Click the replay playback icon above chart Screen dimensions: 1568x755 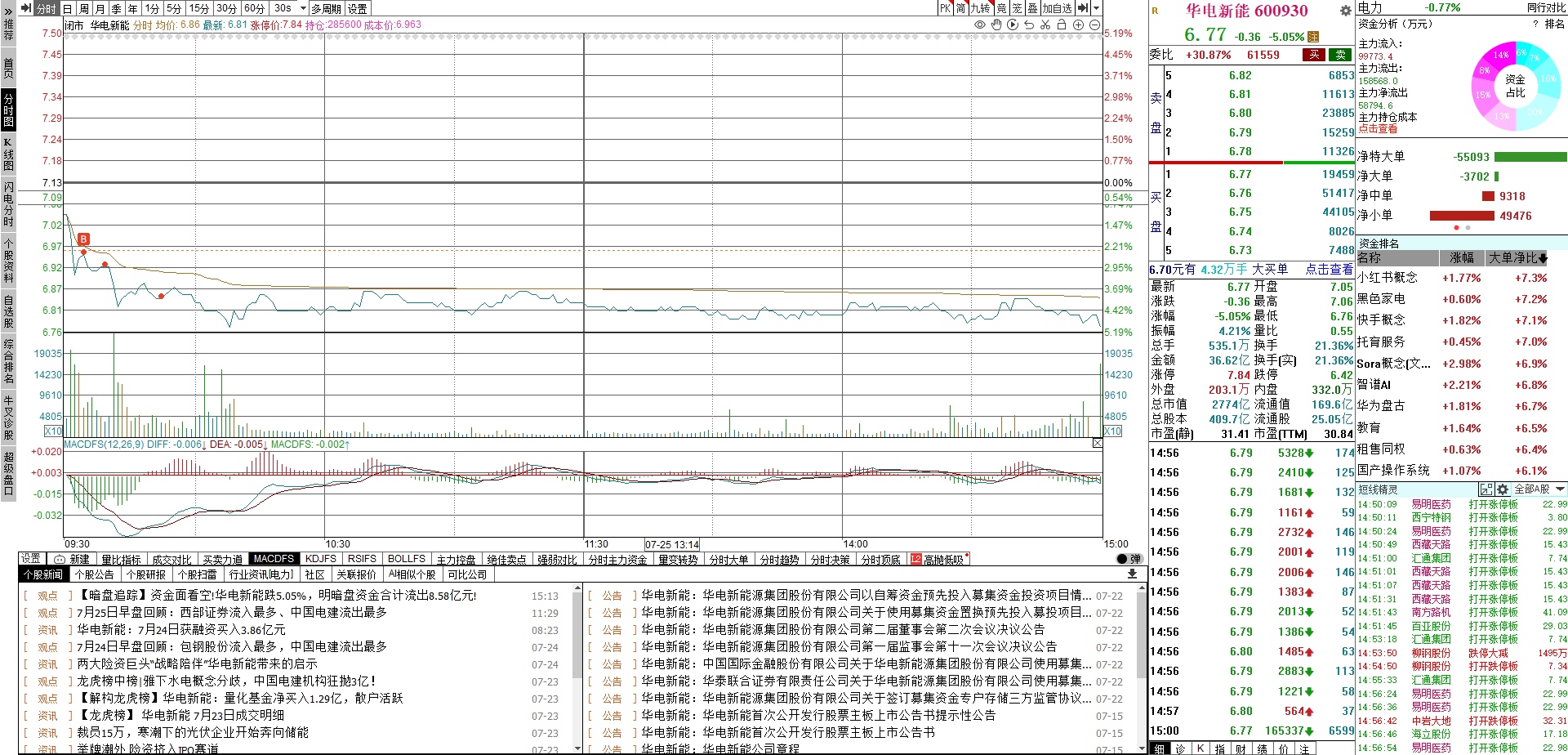(1013, 25)
